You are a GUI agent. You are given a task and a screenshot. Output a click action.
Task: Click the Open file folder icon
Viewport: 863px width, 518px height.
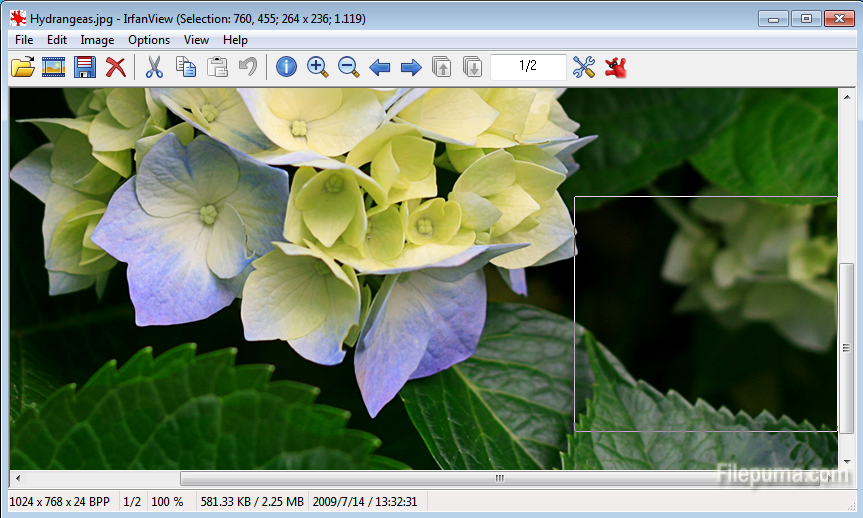click(x=22, y=67)
